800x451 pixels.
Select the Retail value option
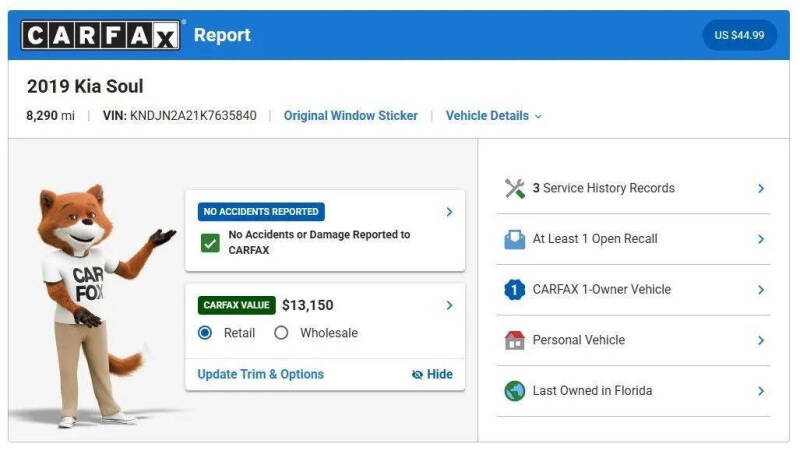(x=205, y=333)
